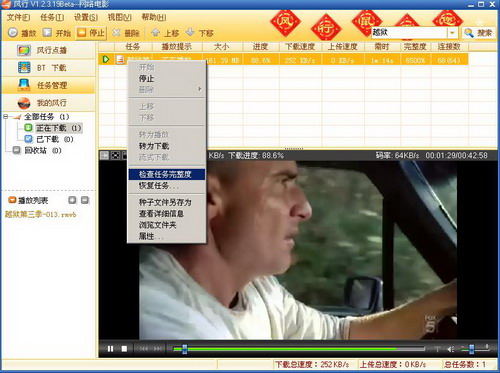Expand the 删除 submenu arrow in context menu
This screenshot has width=500, height=373.
pyautogui.click(x=200, y=89)
